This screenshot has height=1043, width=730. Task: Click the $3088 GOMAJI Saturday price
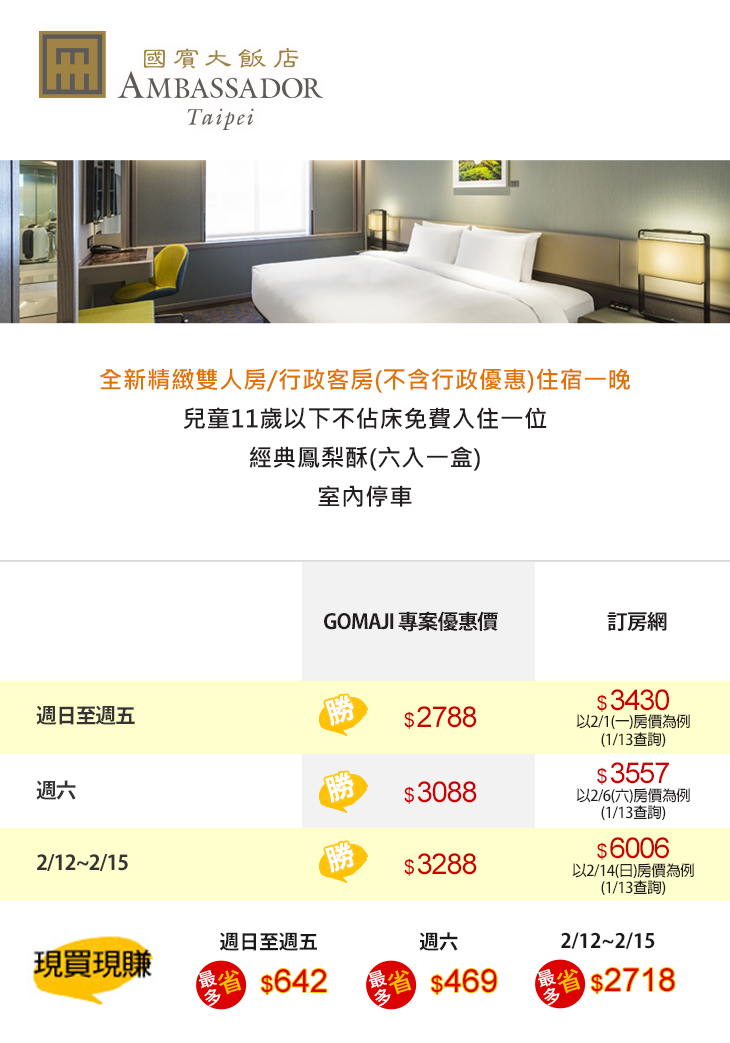tap(440, 793)
